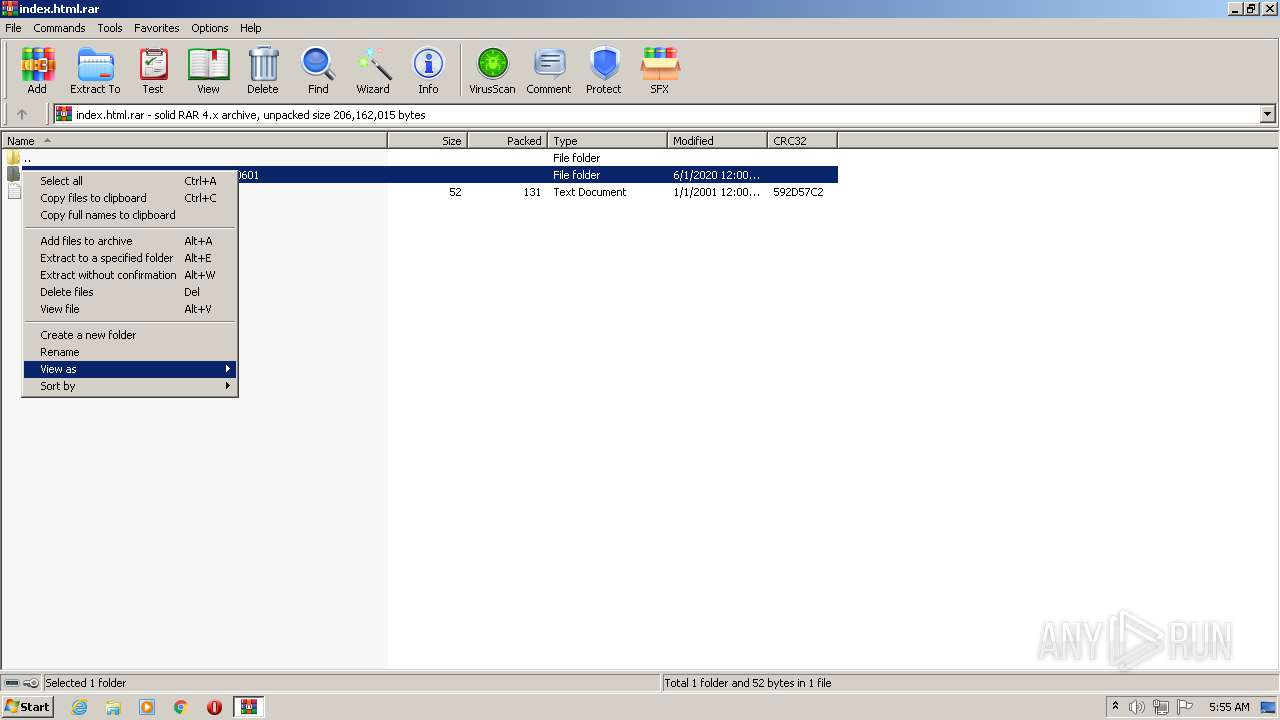Show archive Info icon
Viewport: 1280px width, 720px height.
pos(428,71)
